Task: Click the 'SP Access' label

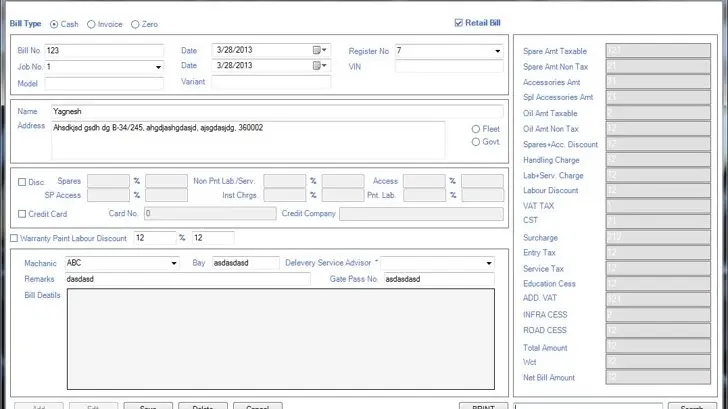Action: coord(63,195)
